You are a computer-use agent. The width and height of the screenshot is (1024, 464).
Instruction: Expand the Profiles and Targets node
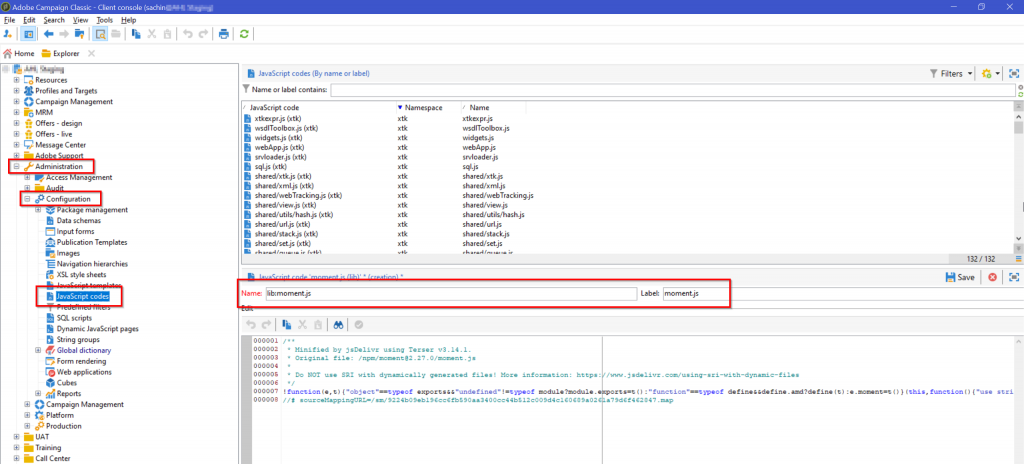click(17, 91)
